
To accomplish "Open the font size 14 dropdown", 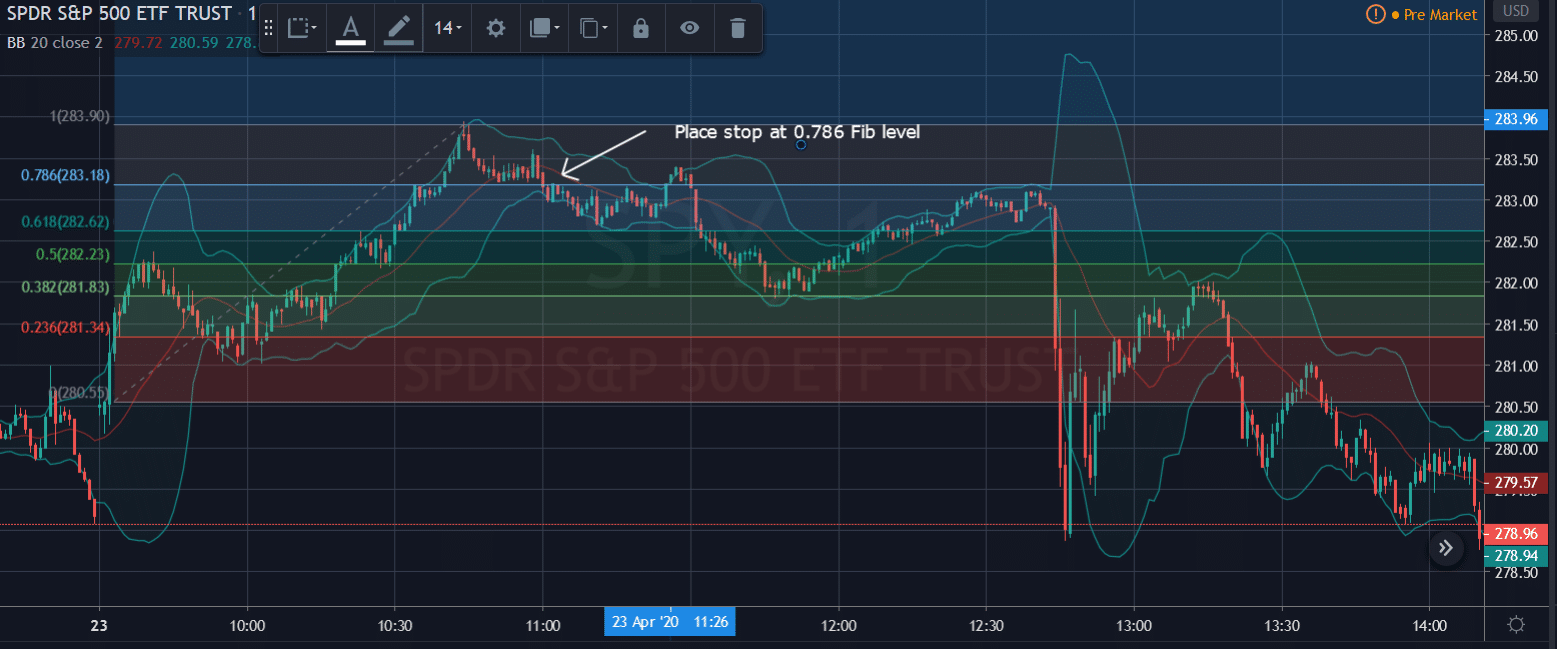I will pyautogui.click(x=447, y=28).
